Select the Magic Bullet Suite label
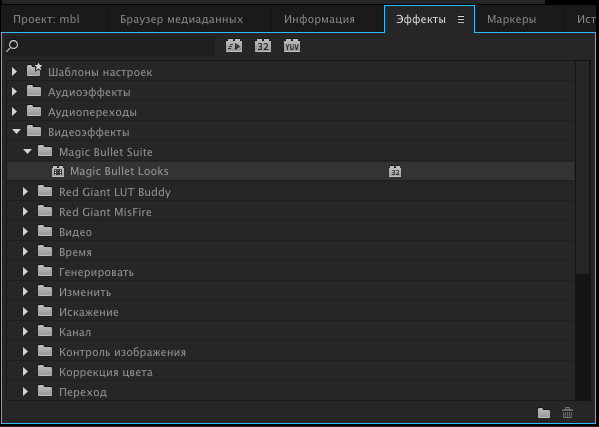This screenshot has height=427, width=599. click(x=106, y=152)
